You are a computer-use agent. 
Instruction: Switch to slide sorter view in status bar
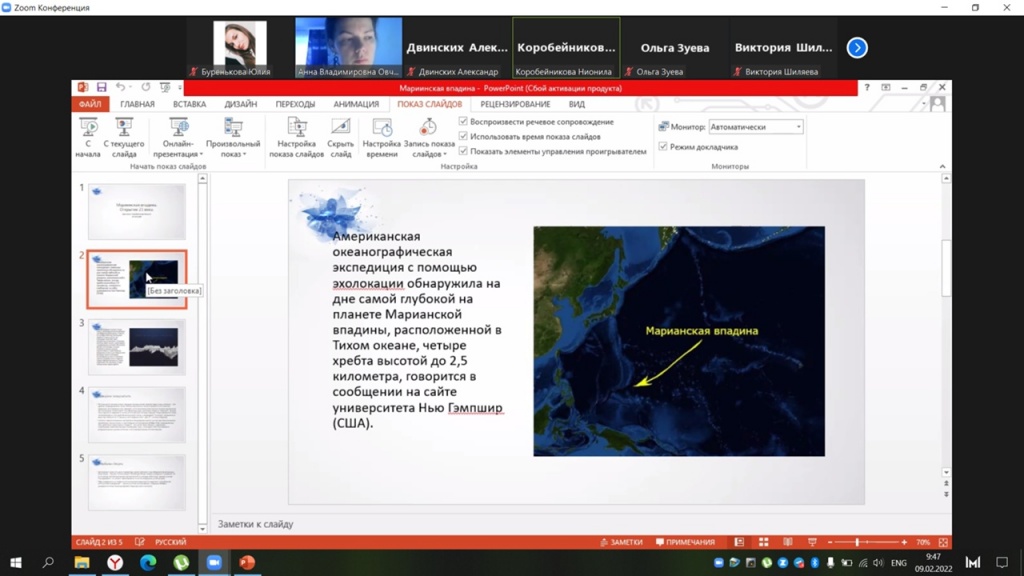pos(763,542)
